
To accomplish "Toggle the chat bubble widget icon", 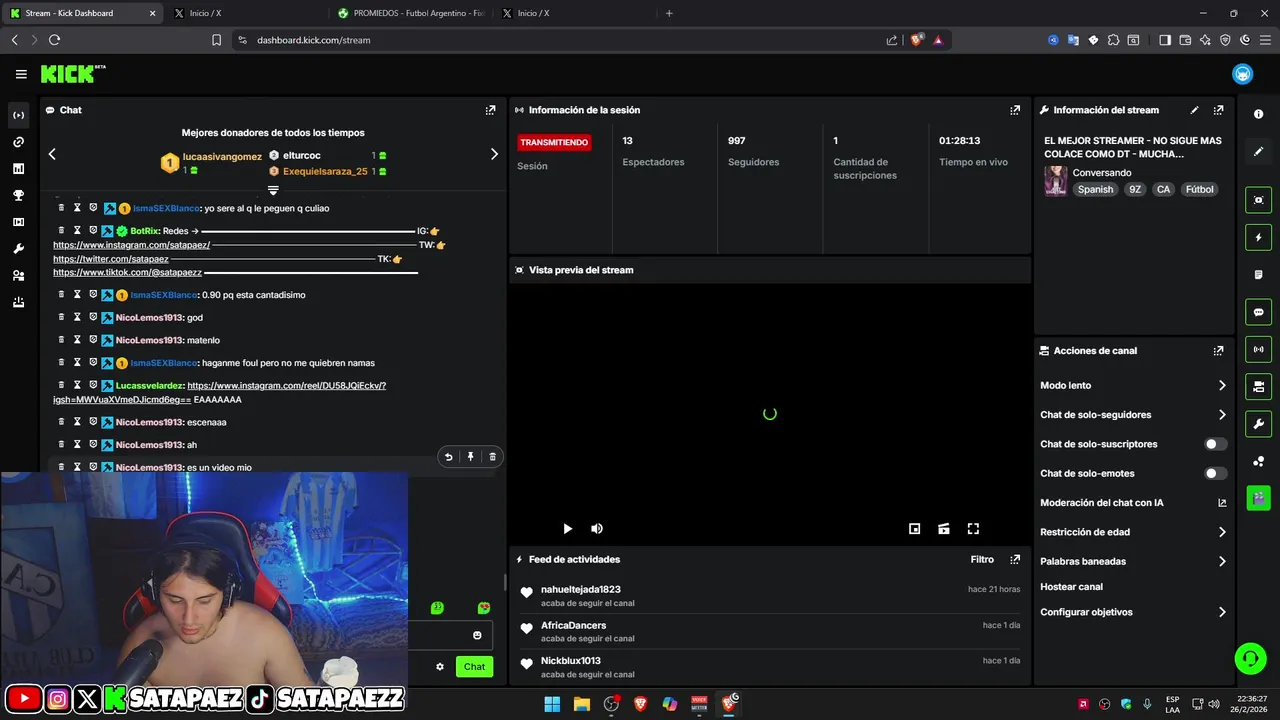I will point(1258,312).
